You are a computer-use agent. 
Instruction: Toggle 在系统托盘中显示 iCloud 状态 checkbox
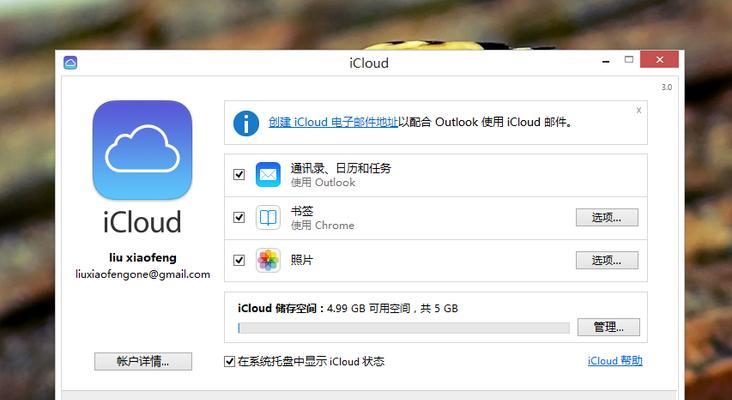click(x=229, y=361)
